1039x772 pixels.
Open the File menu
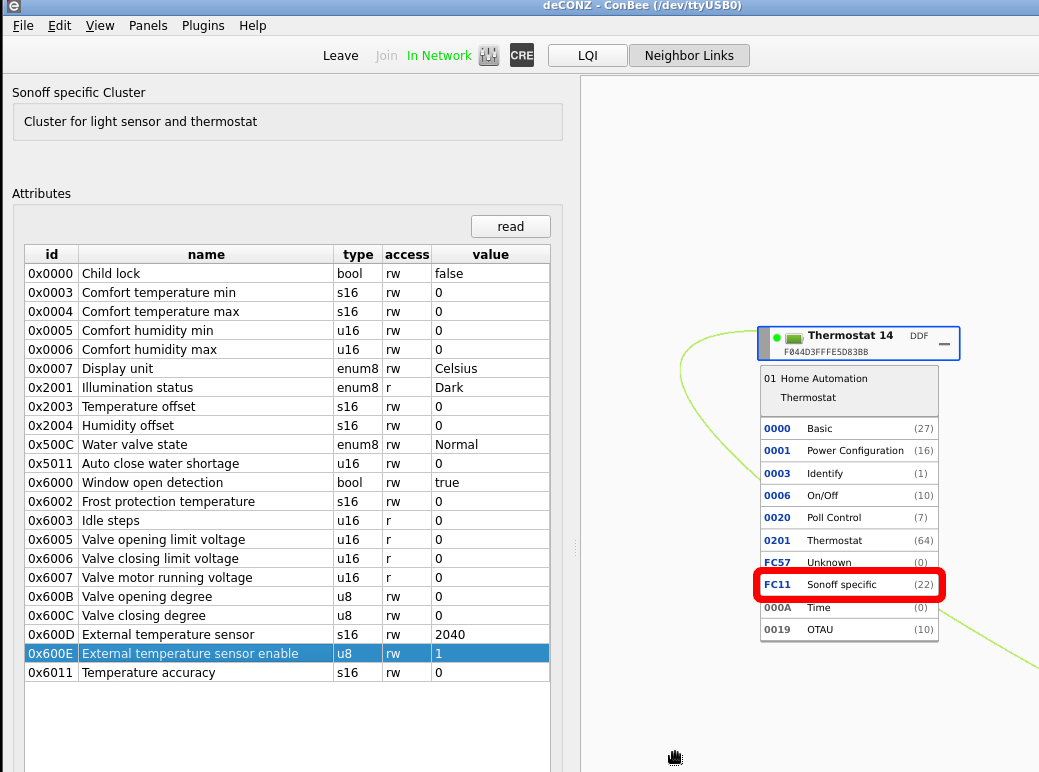pos(23,26)
